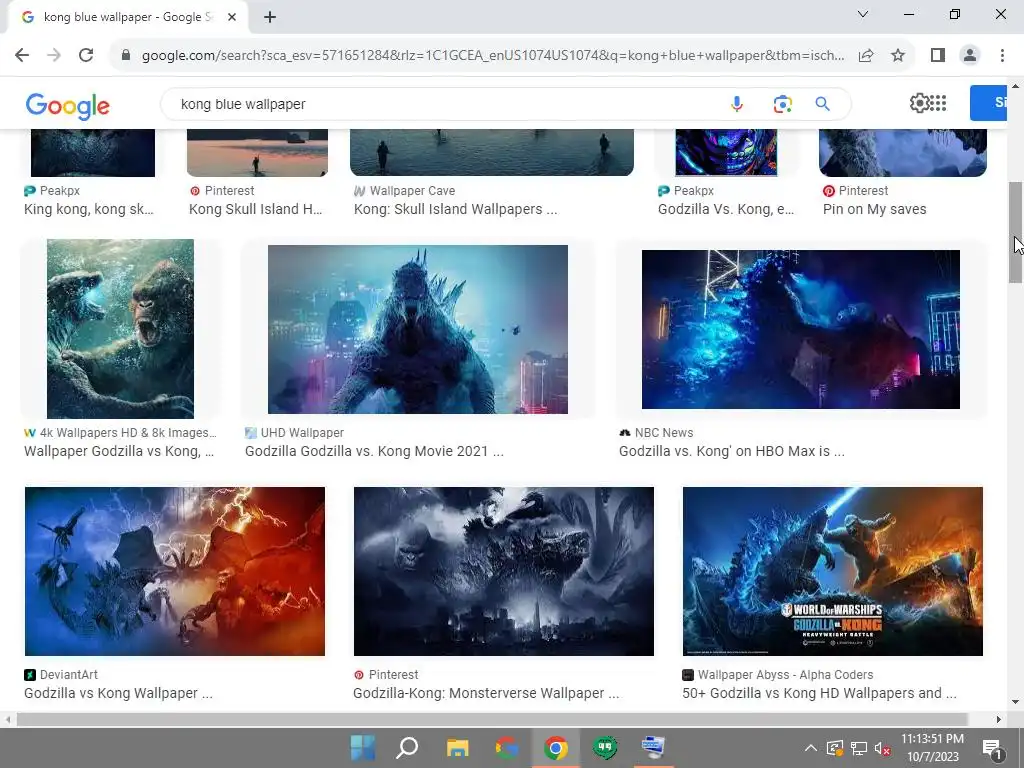Go to Google home via logo
This screenshot has width=1024, height=768.
[x=67, y=106]
